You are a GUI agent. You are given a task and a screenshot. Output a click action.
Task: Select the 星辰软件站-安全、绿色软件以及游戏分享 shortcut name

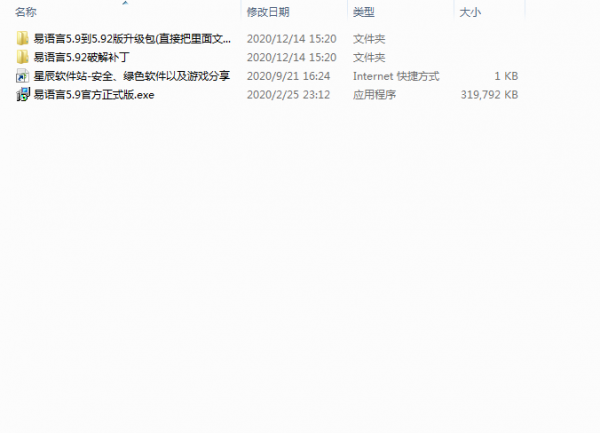(x=132, y=76)
